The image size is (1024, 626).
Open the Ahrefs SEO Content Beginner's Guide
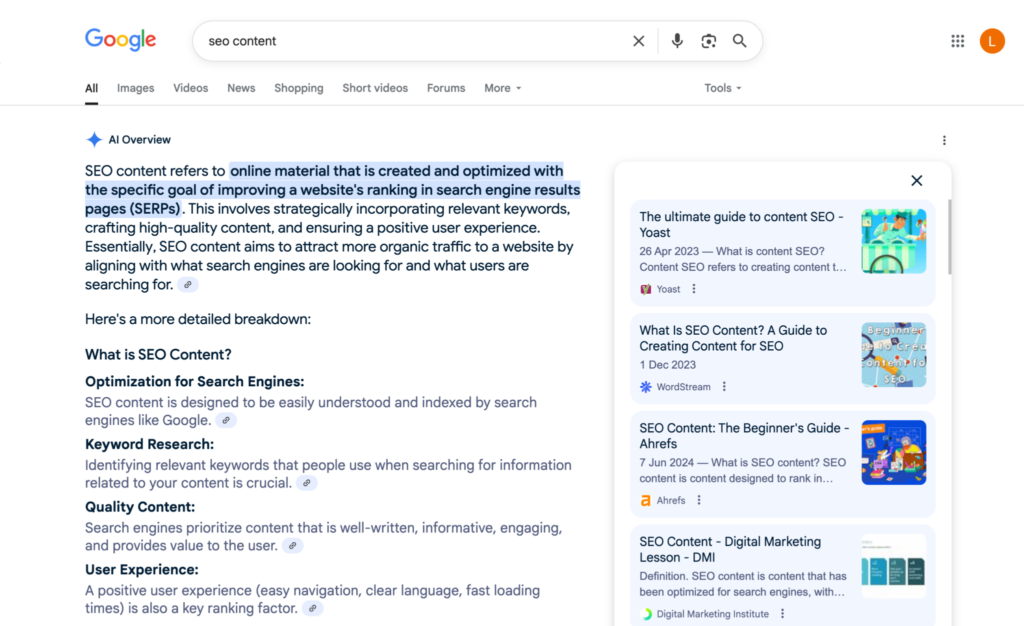click(x=744, y=435)
